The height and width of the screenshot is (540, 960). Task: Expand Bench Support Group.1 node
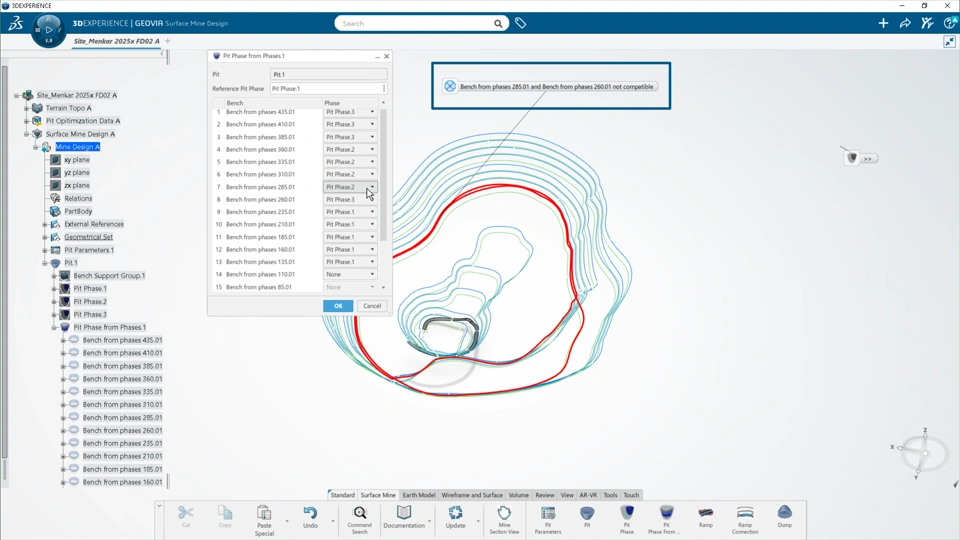click(54, 276)
